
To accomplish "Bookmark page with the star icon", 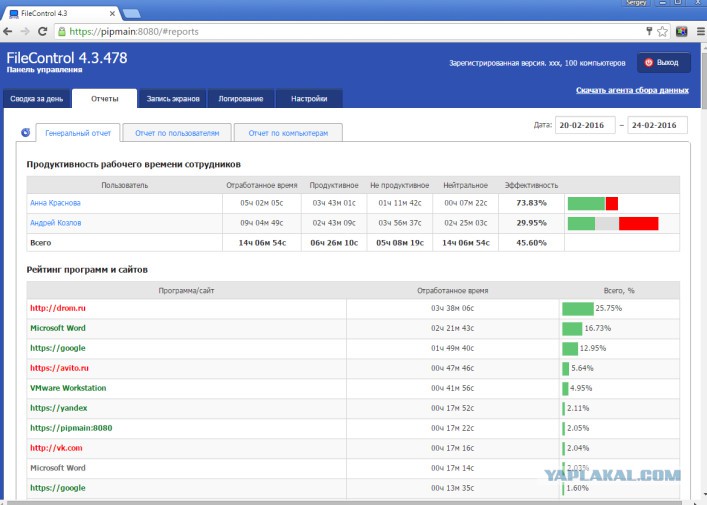I will click(662, 32).
